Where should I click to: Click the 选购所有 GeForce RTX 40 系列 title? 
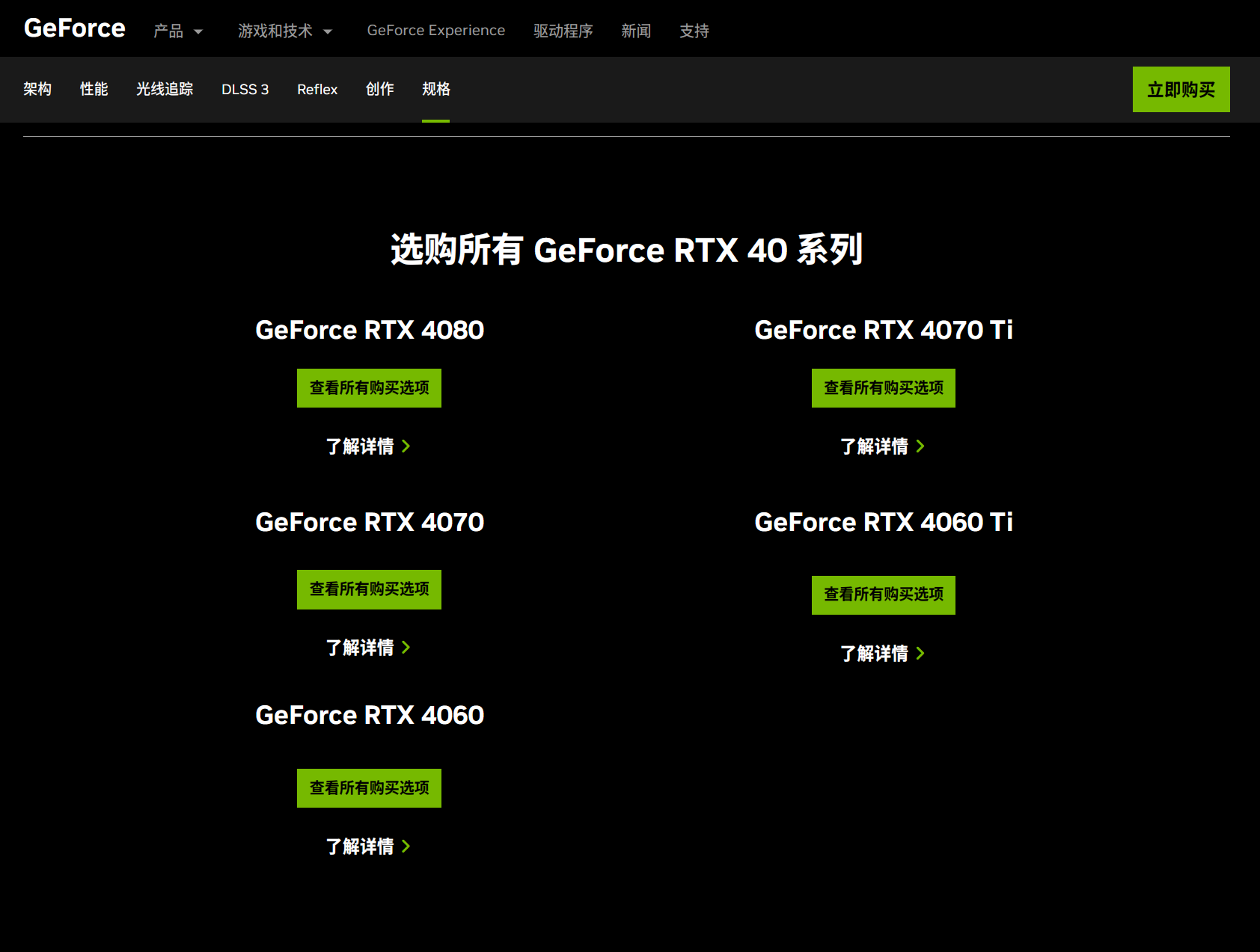pyautogui.click(x=627, y=250)
